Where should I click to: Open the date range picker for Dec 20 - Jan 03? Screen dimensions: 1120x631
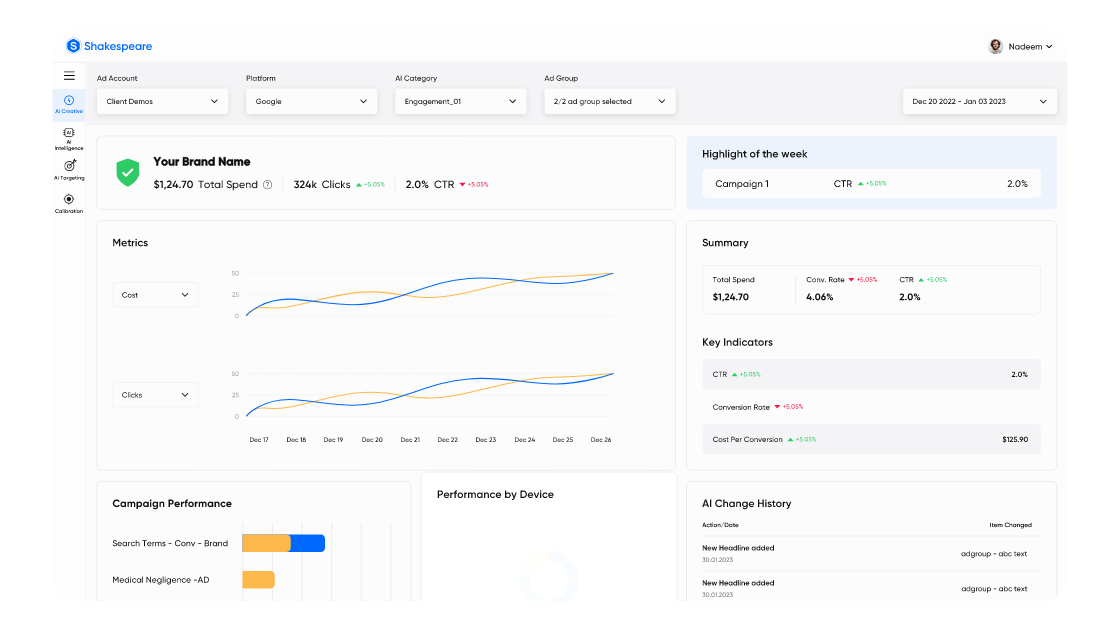coord(979,101)
